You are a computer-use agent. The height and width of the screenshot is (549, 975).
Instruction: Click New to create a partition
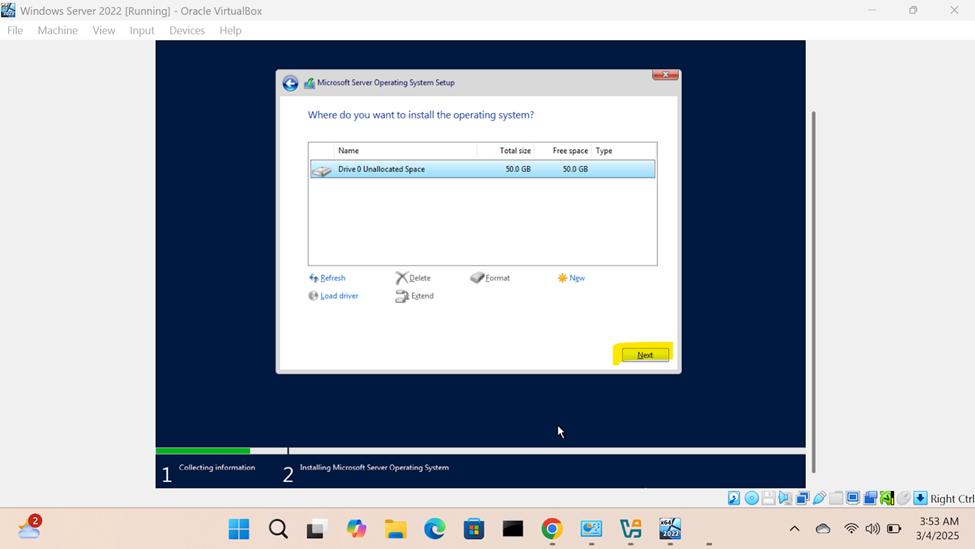coord(571,278)
